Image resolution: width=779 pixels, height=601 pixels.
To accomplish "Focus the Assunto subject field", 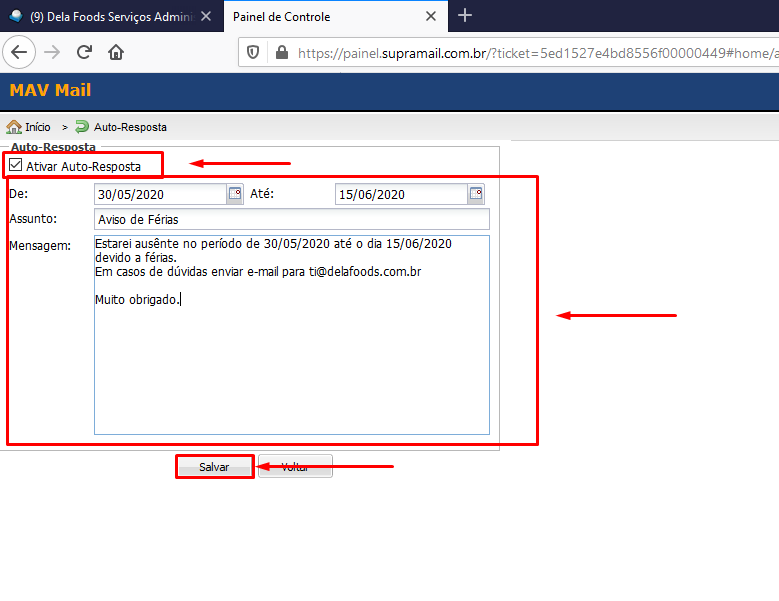I will click(291, 219).
